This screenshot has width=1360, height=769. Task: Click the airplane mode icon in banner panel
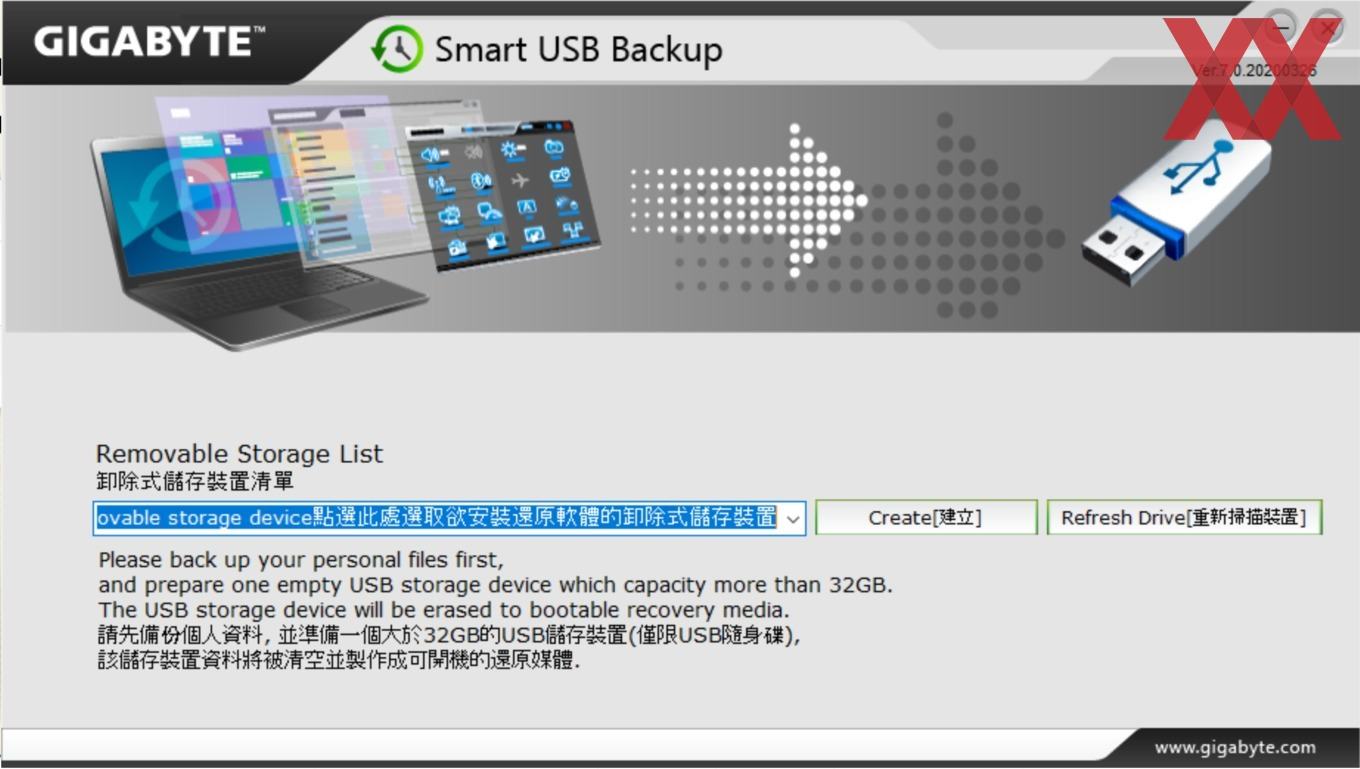coord(520,181)
